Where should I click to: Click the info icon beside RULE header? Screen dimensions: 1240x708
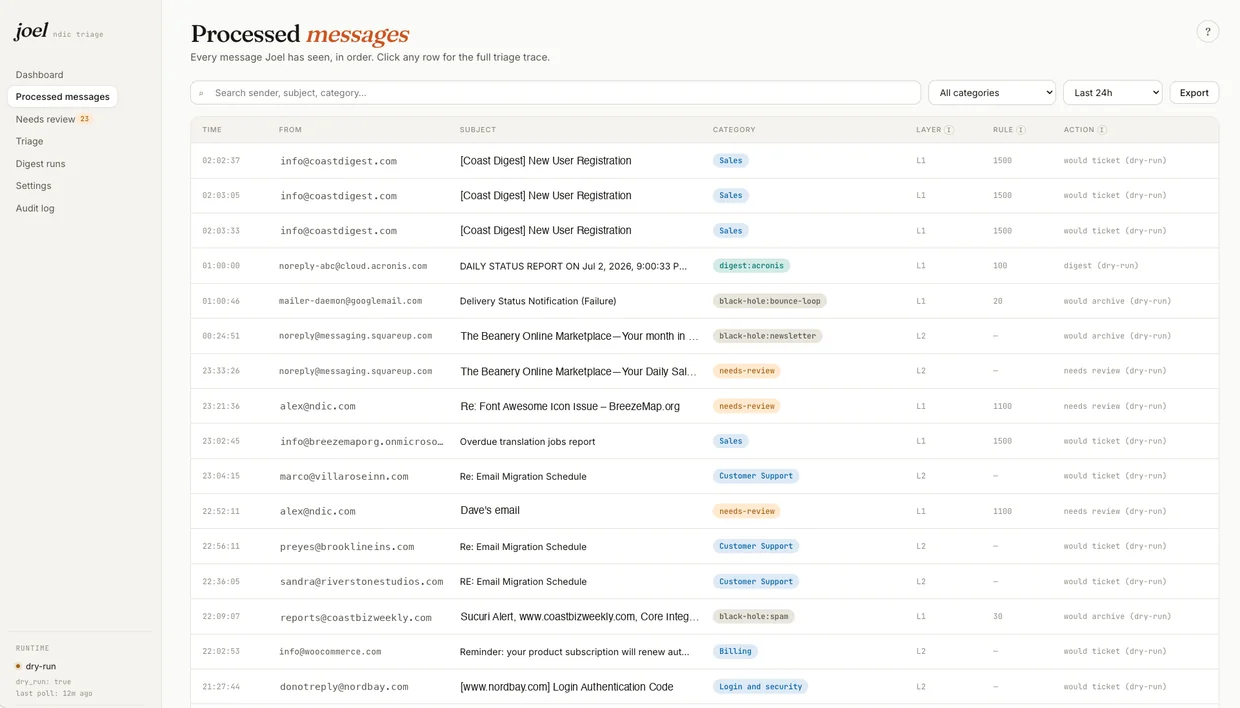pyautogui.click(x=1021, y=130)
